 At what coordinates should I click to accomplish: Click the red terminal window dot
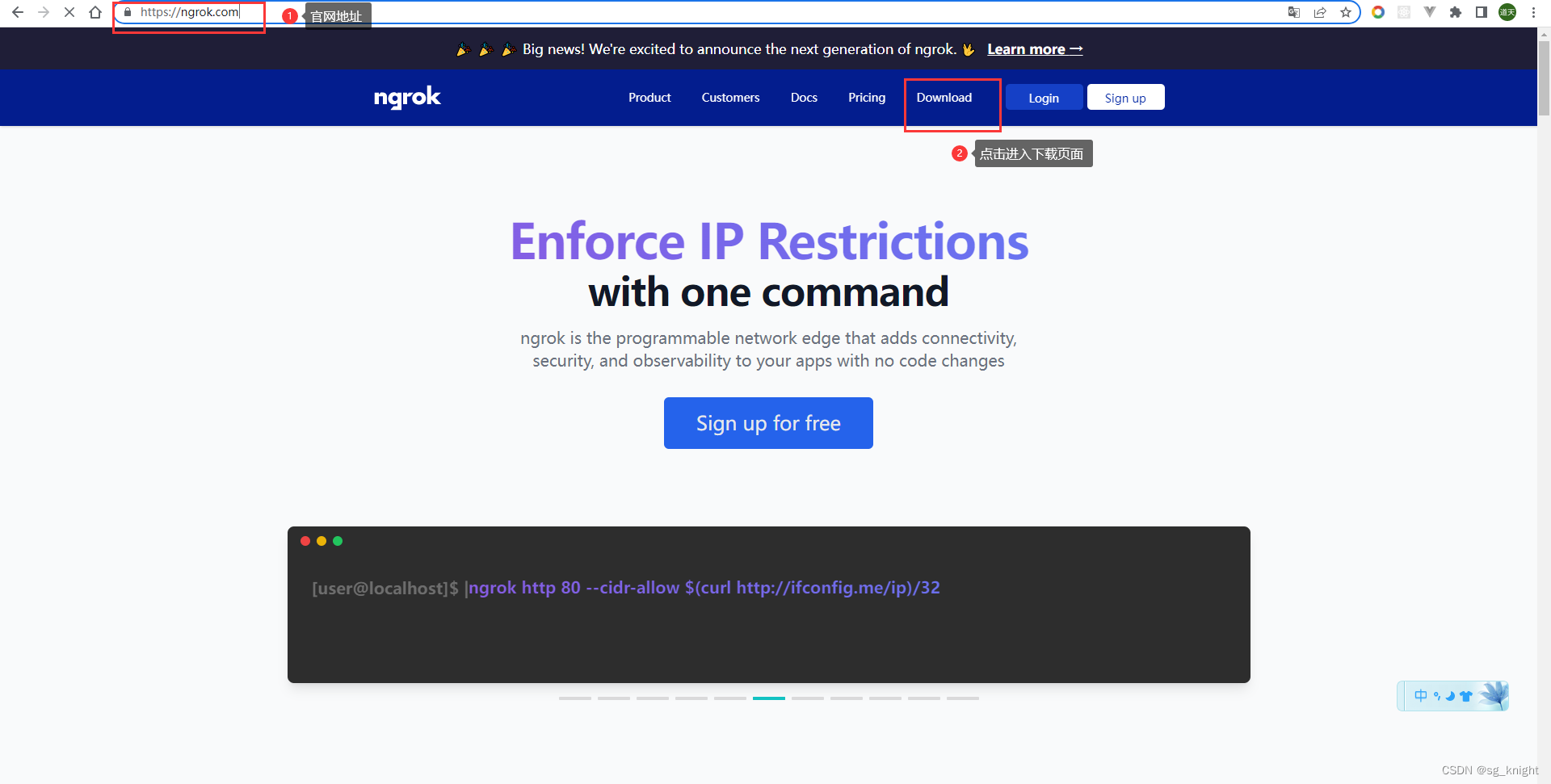coord(305,541)
